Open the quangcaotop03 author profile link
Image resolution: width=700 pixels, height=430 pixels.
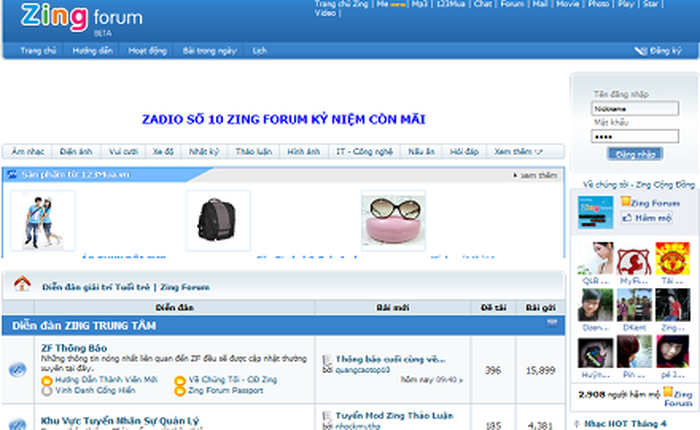(362, 370)
